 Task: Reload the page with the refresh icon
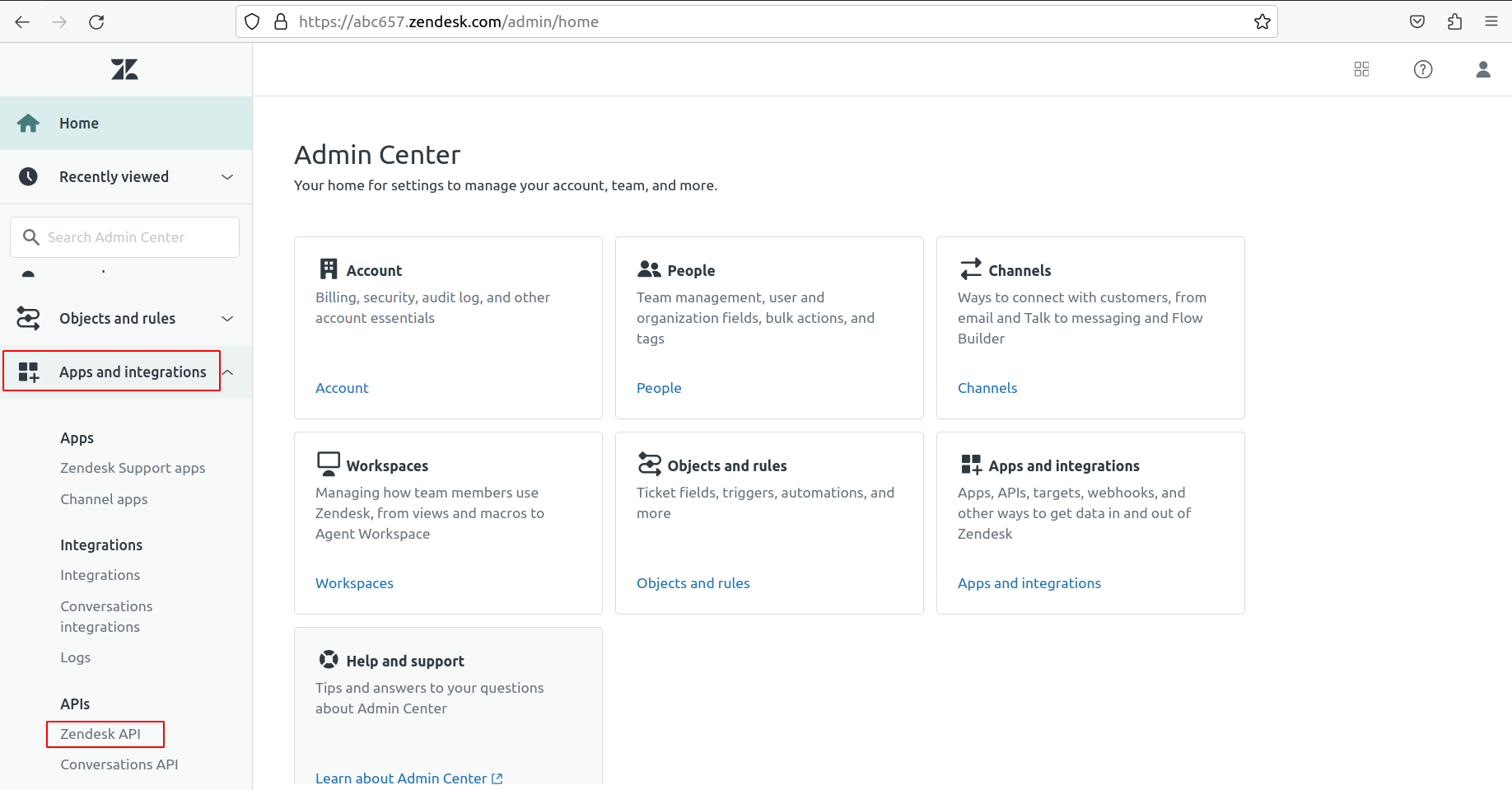[x=96, y=22]
